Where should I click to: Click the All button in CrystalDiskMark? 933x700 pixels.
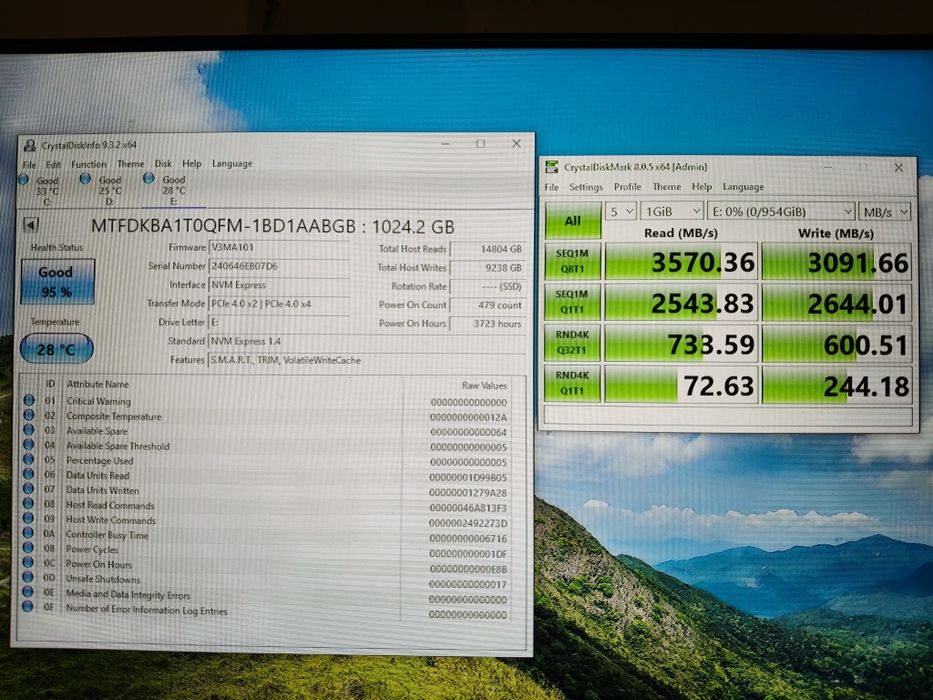[573, 221]
